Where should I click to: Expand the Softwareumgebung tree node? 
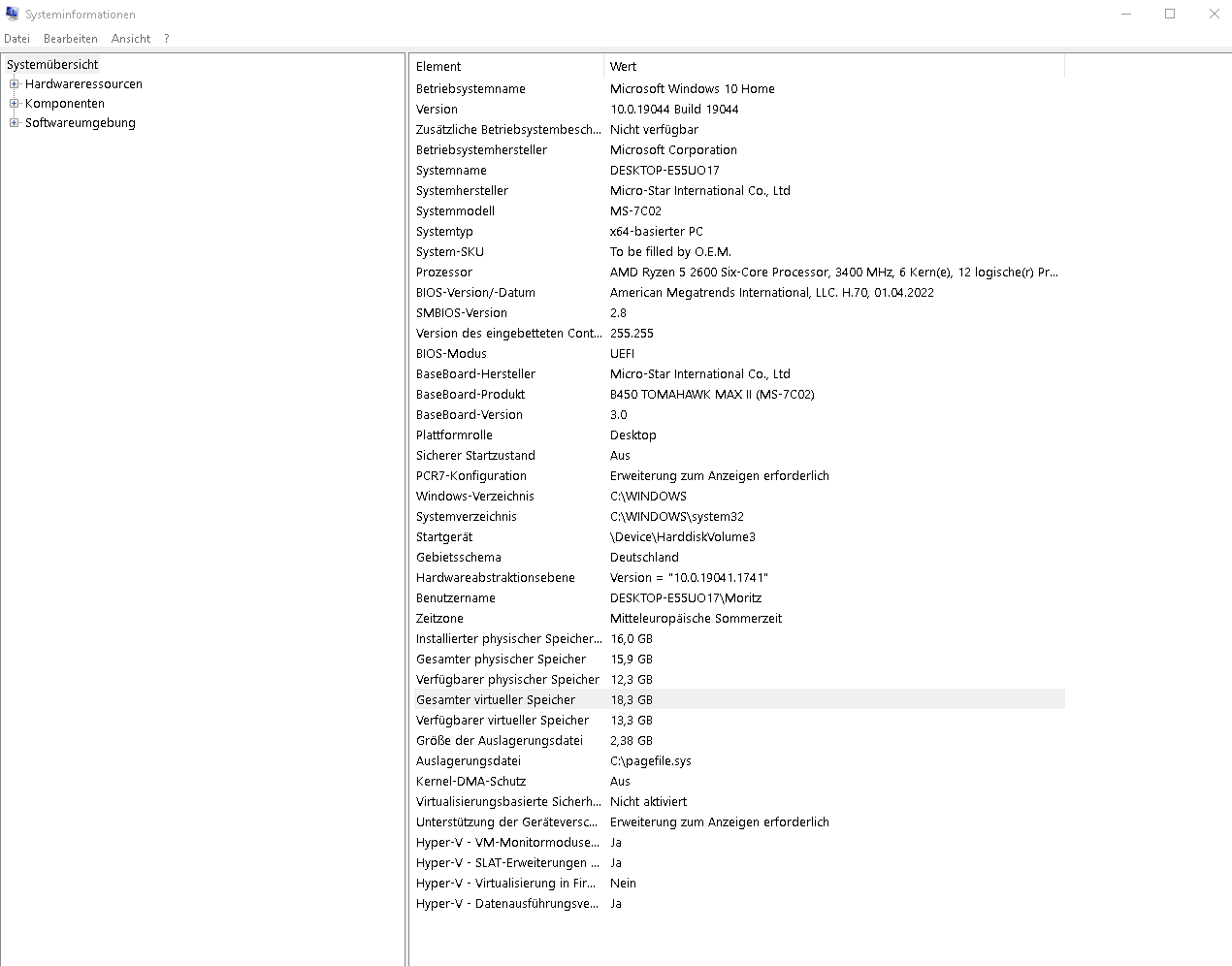pos(14,123)
